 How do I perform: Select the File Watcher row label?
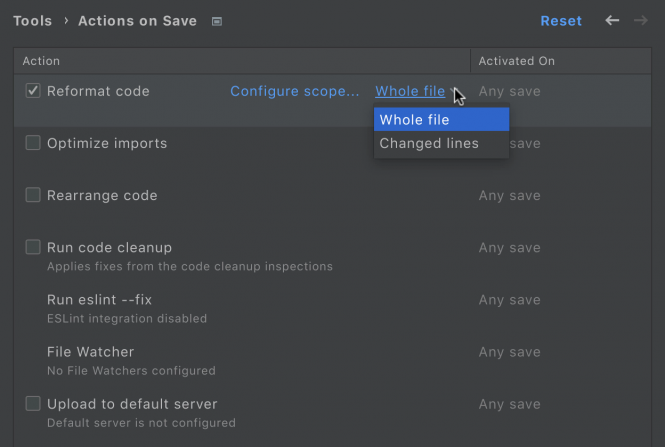point(90,352)
